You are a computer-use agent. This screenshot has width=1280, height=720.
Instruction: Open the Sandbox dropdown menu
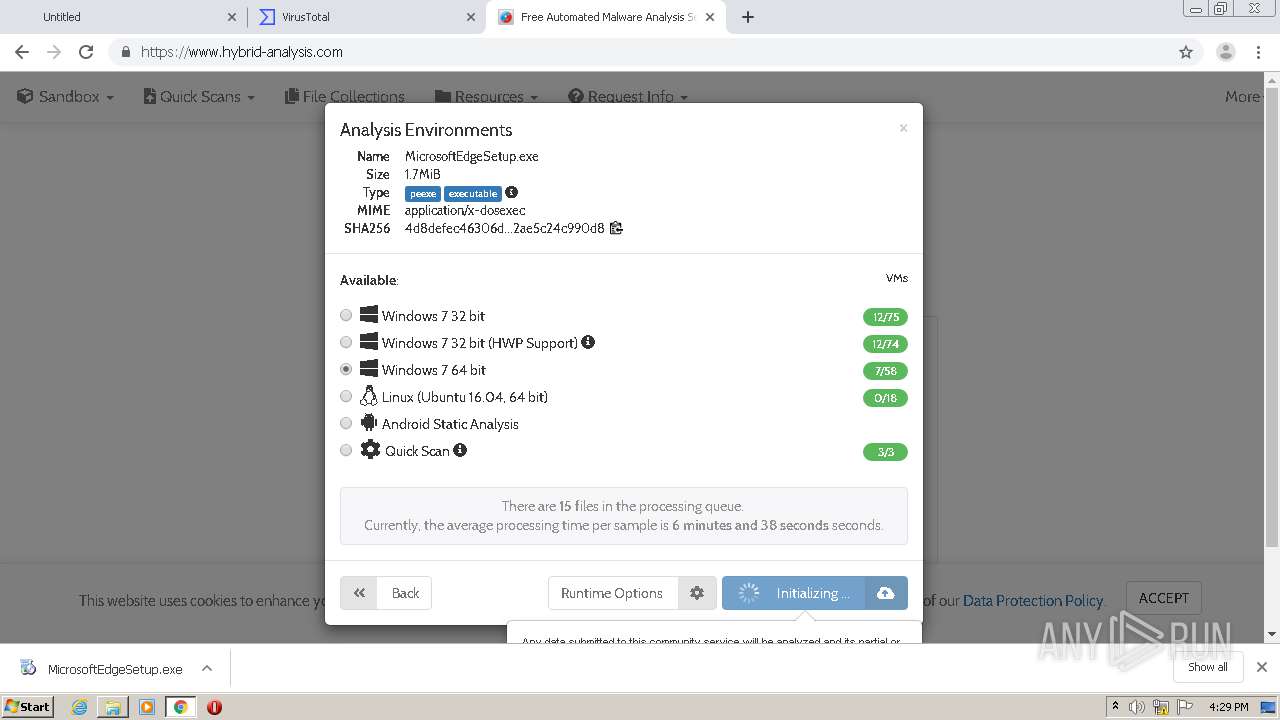pyautogui.click(x=66, y=96)
